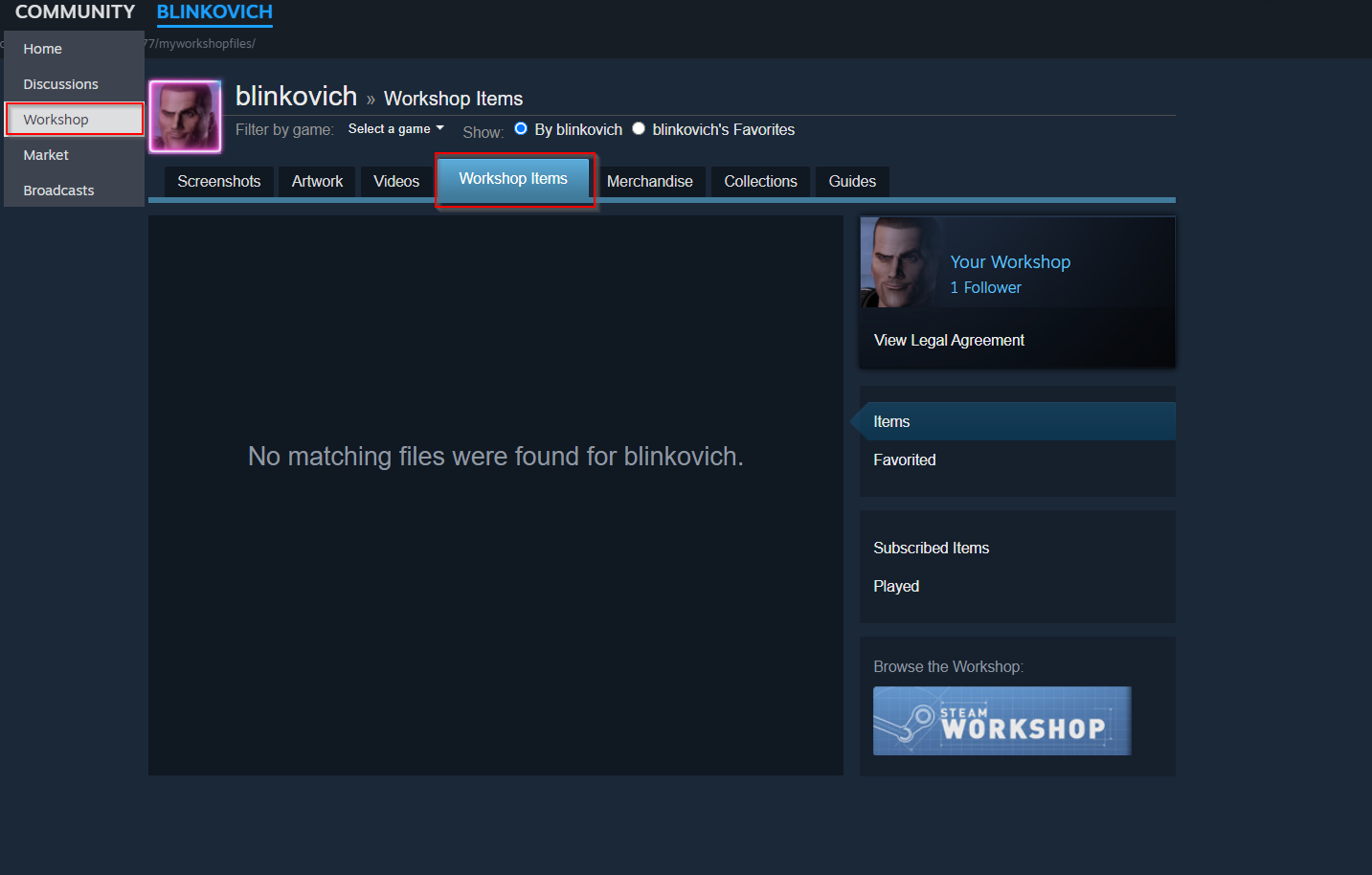Open the Your Workshop link
The width and height of the screenshot is (1372, 875).
pyautogui.click(x=1010, y=261)
